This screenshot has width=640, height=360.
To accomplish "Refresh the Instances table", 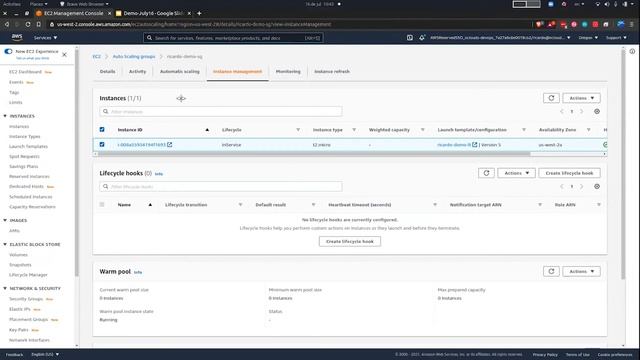I will coord(551,98).
